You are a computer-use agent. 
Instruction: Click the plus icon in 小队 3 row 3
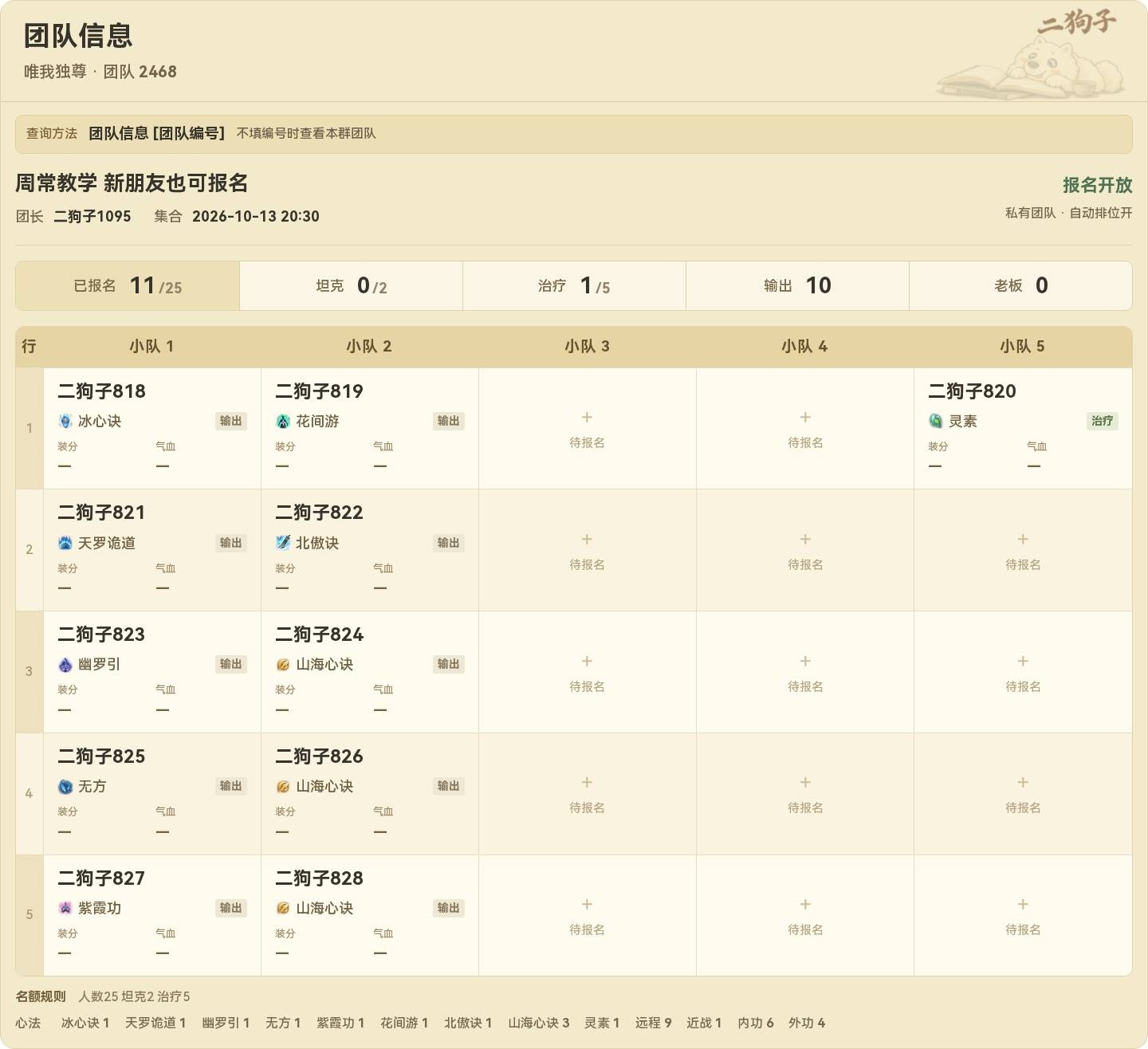click(x=587, y=661)
